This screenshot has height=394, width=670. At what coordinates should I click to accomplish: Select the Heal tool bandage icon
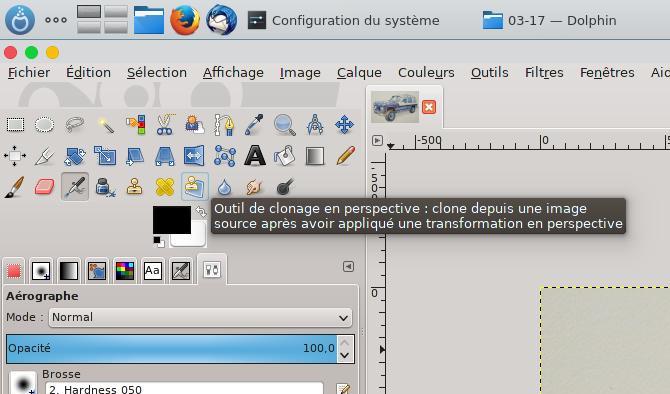165,187
